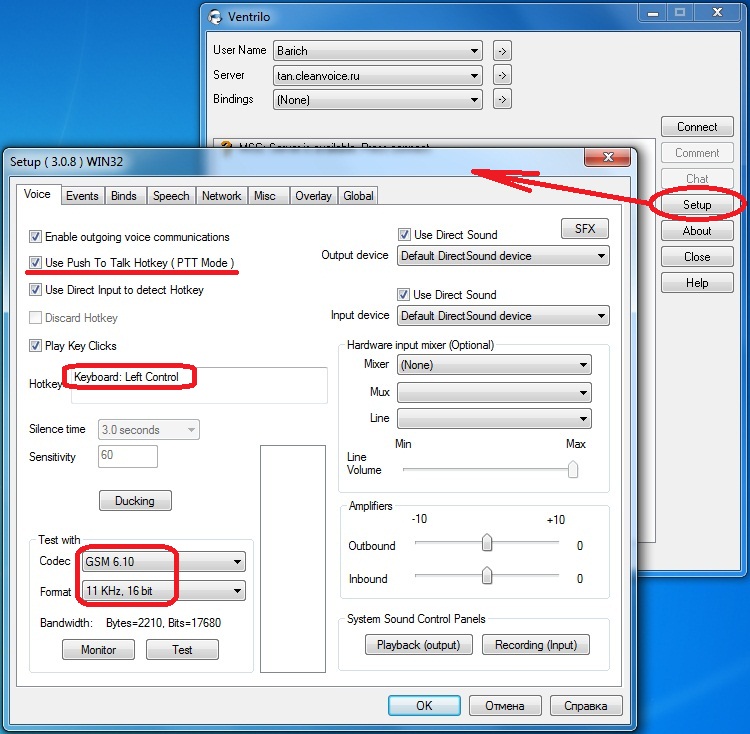Click the Inbound amplifier slider handle
750x734 pixels.
tap(487, 576)
